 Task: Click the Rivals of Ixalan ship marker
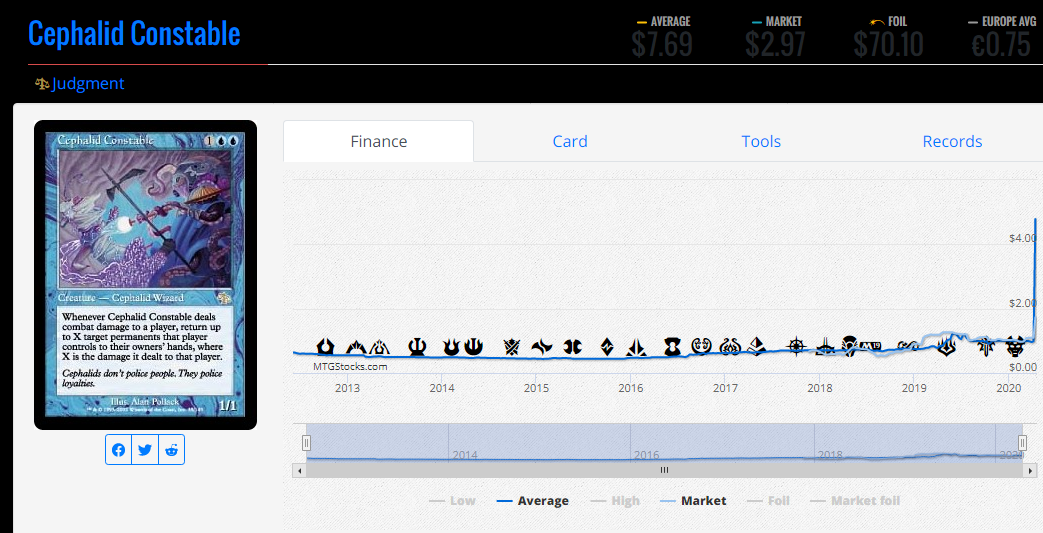[x=825, y=347]
